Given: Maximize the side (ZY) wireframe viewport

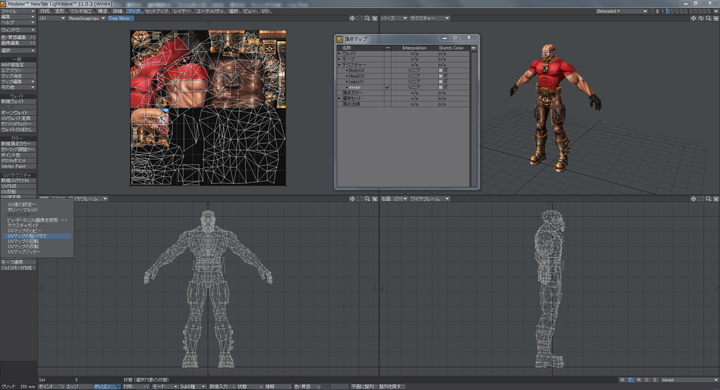Looking at the screenshot, I should 716,199.
